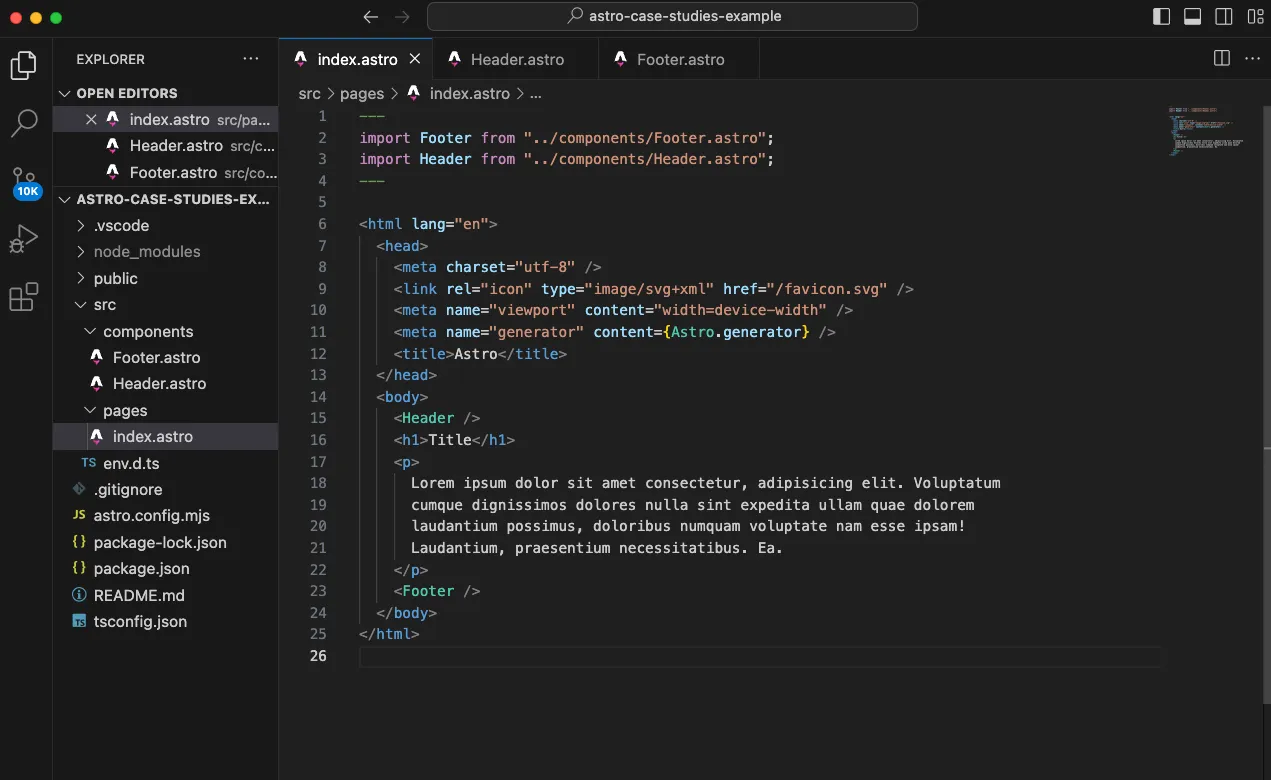This screenshot has height=780, width=1271.
Task: Open the Run and Debug view
Action: (23, 239)
